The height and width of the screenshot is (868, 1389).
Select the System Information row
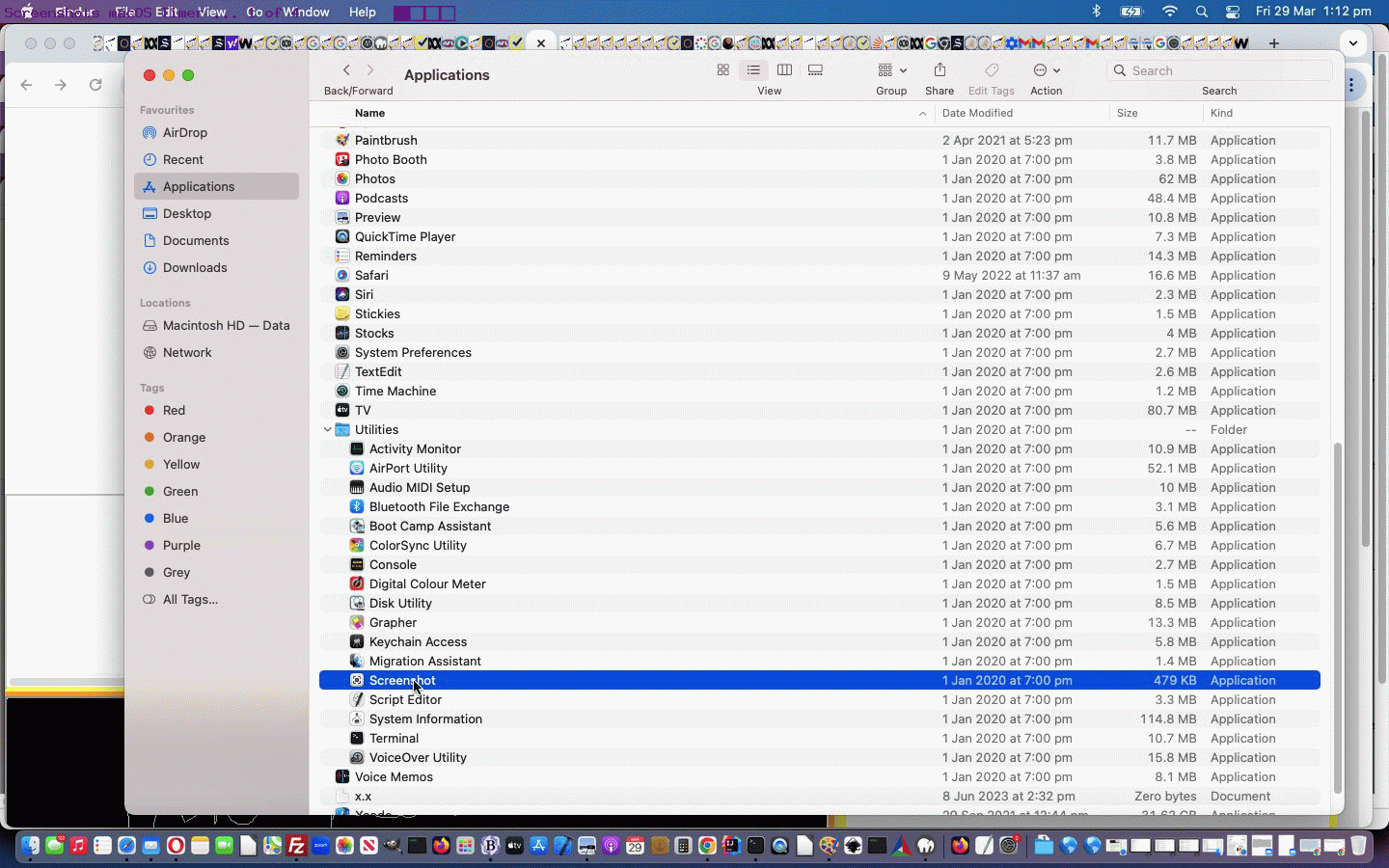tap(819, 719)
